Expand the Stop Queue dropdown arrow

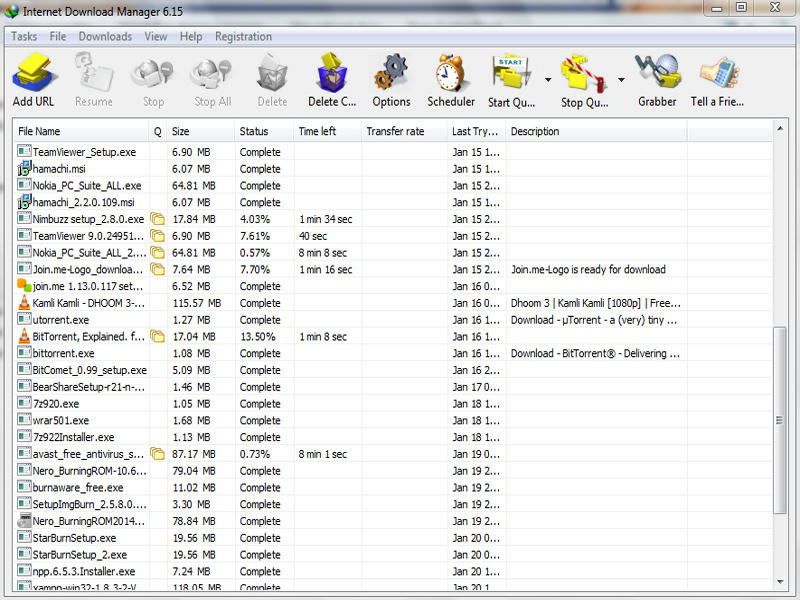click(621, 80)
